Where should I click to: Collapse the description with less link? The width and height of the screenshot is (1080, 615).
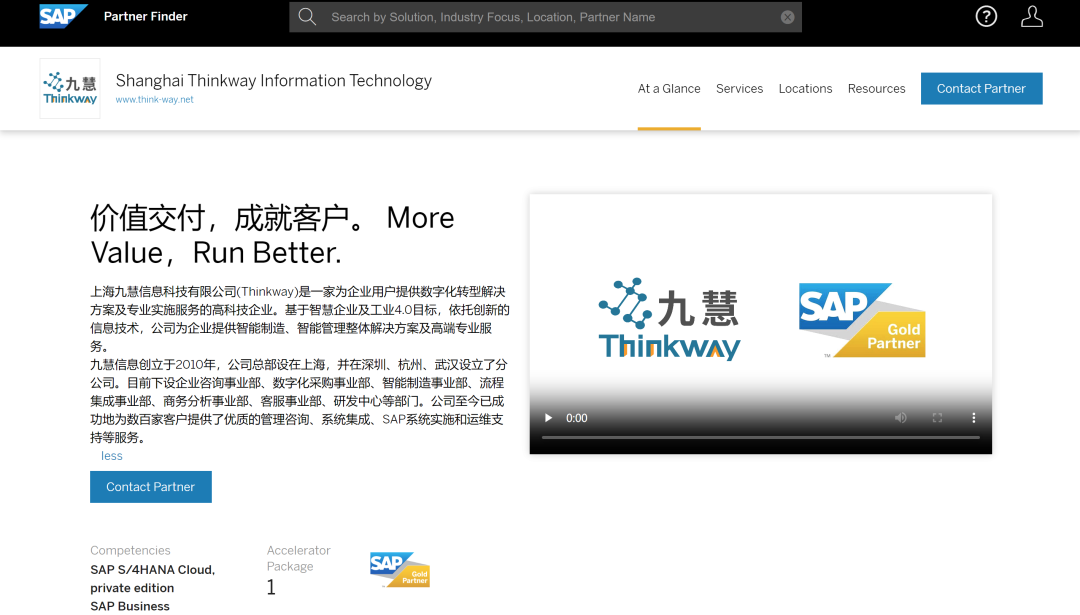(112, 456)
